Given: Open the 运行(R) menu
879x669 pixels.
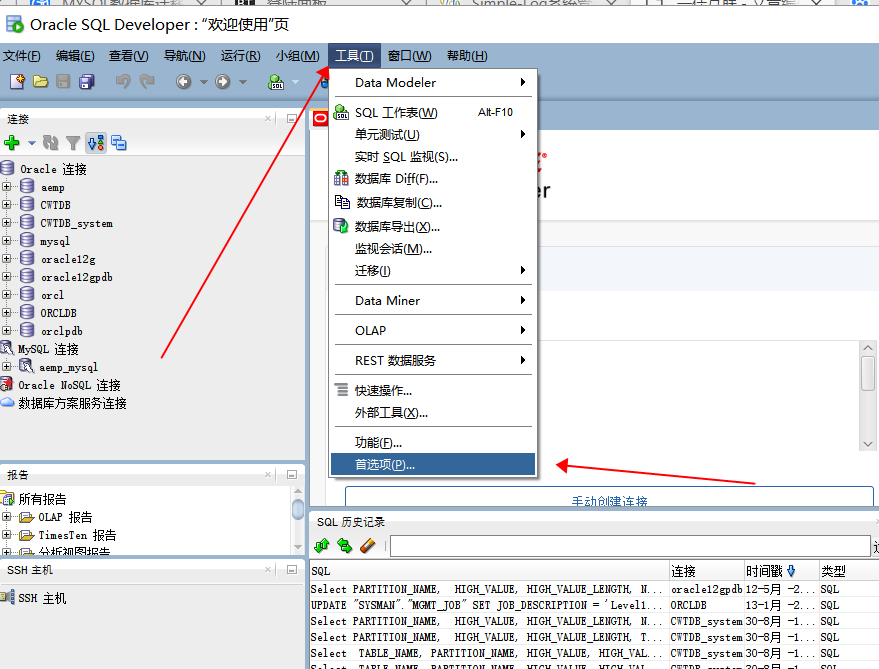Looking at the screenshot, I should coord(240,56).
